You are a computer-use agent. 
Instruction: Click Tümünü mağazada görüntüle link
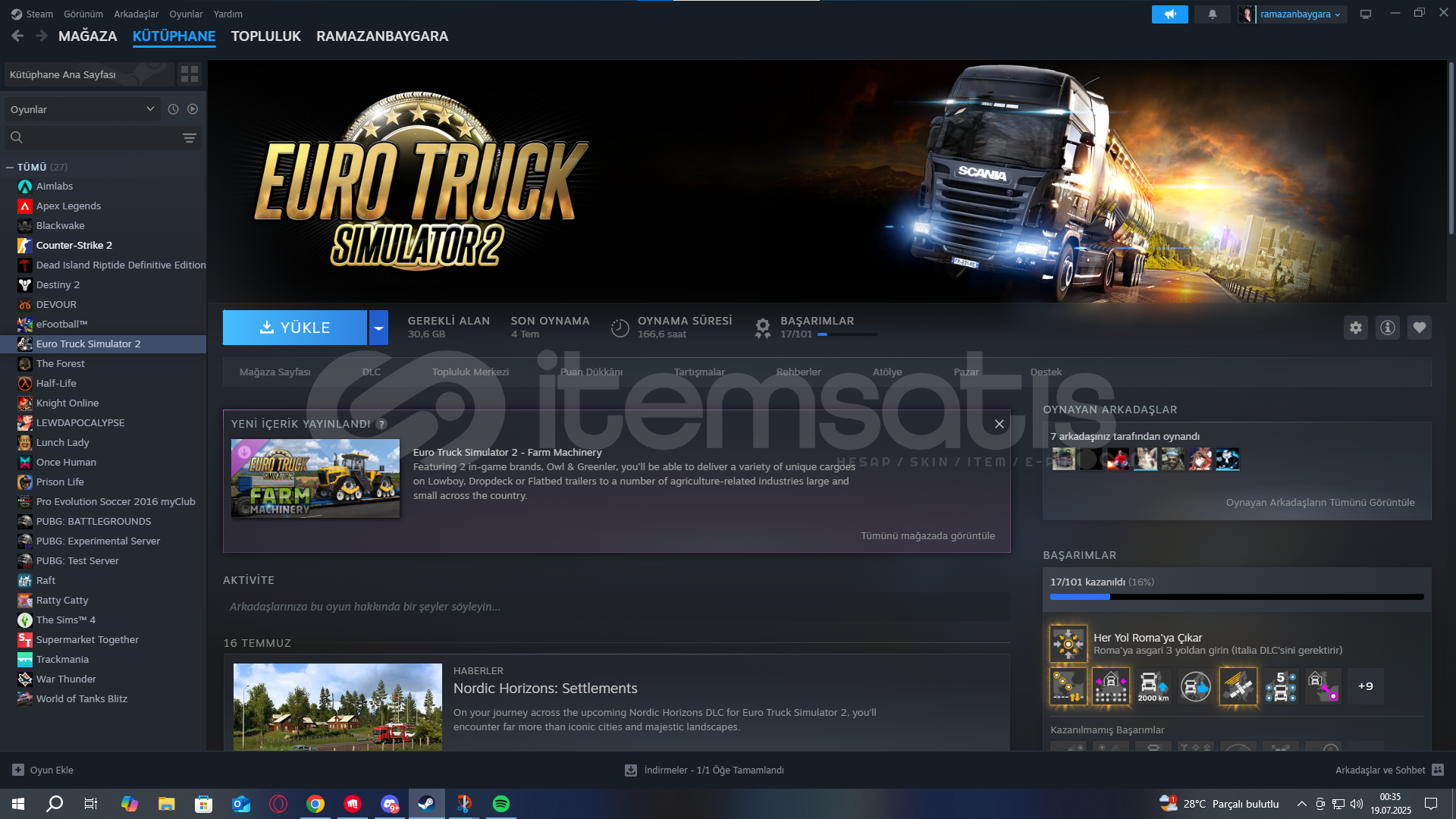[928, 535]
